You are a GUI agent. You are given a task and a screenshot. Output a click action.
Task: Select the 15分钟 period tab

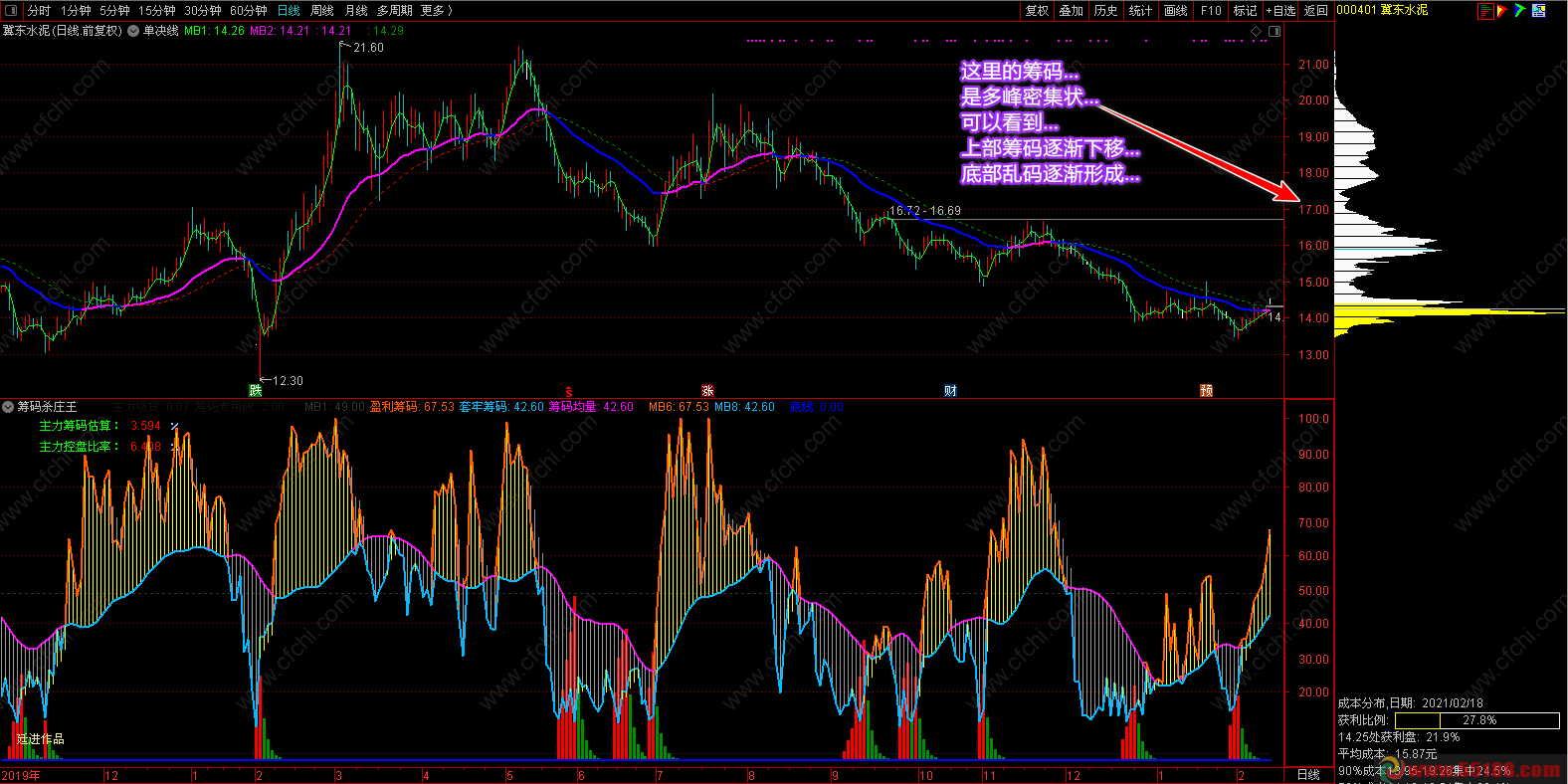click(156, 11)
